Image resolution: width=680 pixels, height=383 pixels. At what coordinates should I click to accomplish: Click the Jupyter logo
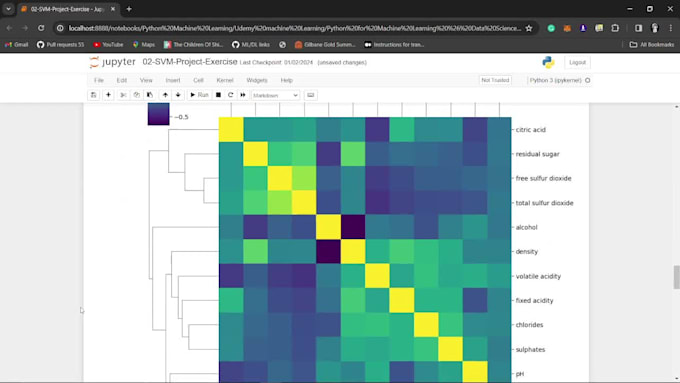[112, 62]
